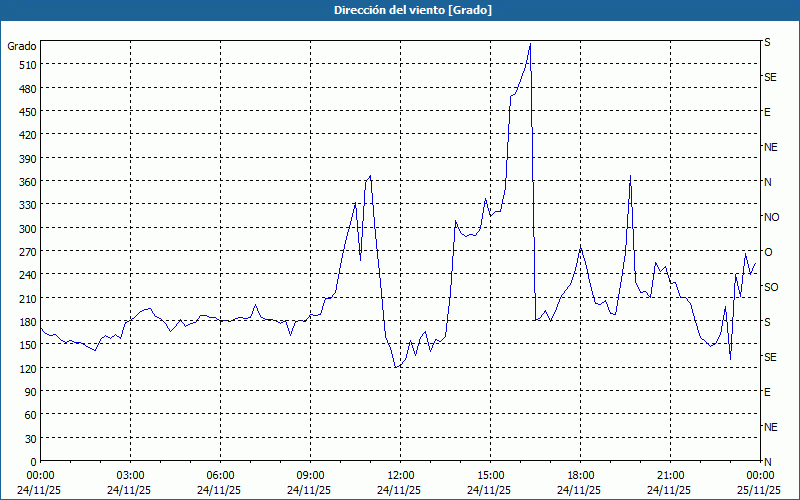Click the 390 degree axis label
800x500 pixels.
(x=28, y=158)
